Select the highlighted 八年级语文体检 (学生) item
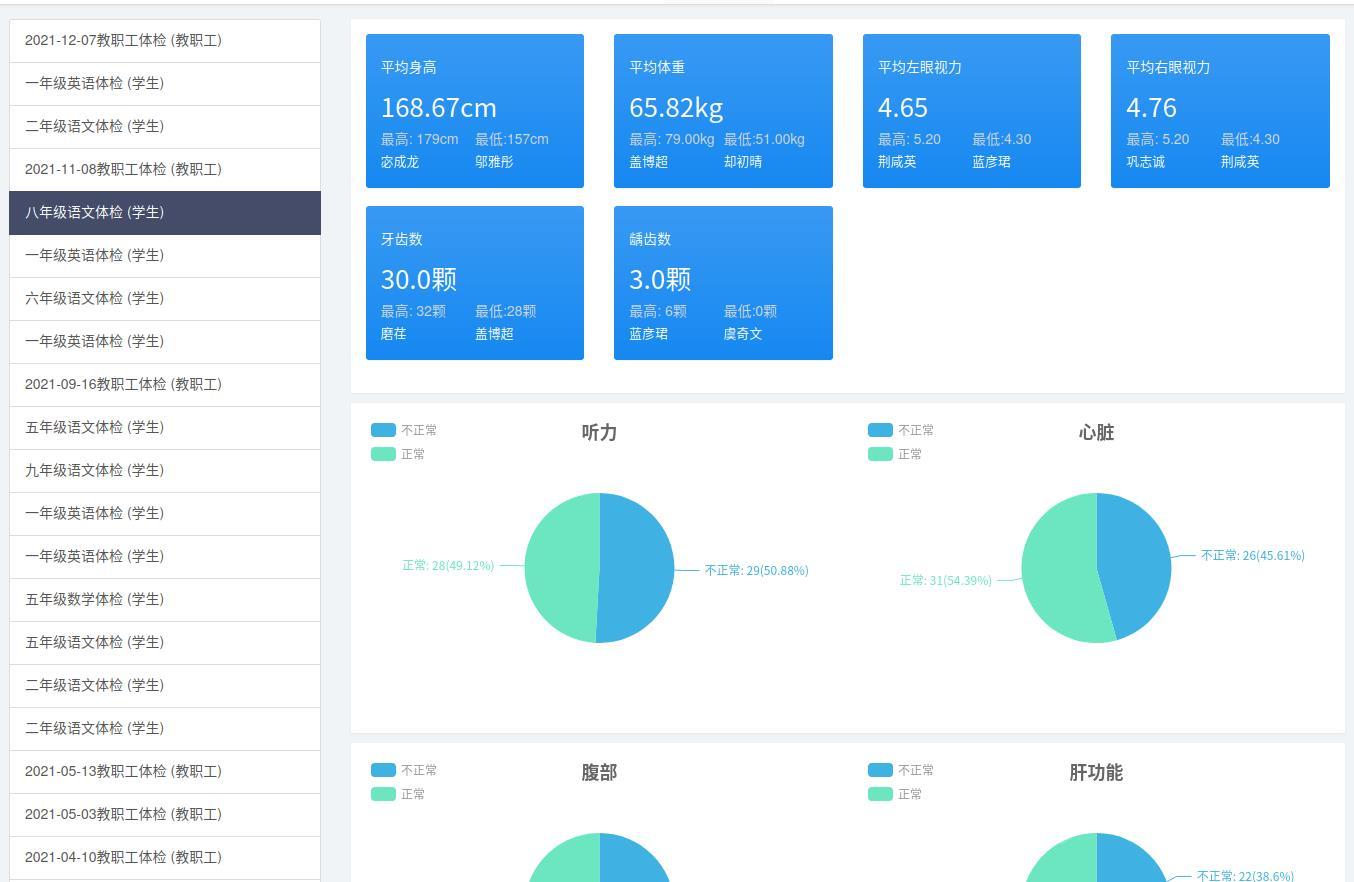1354x882 pixels. pyautogui.click(x=165, y=213)
